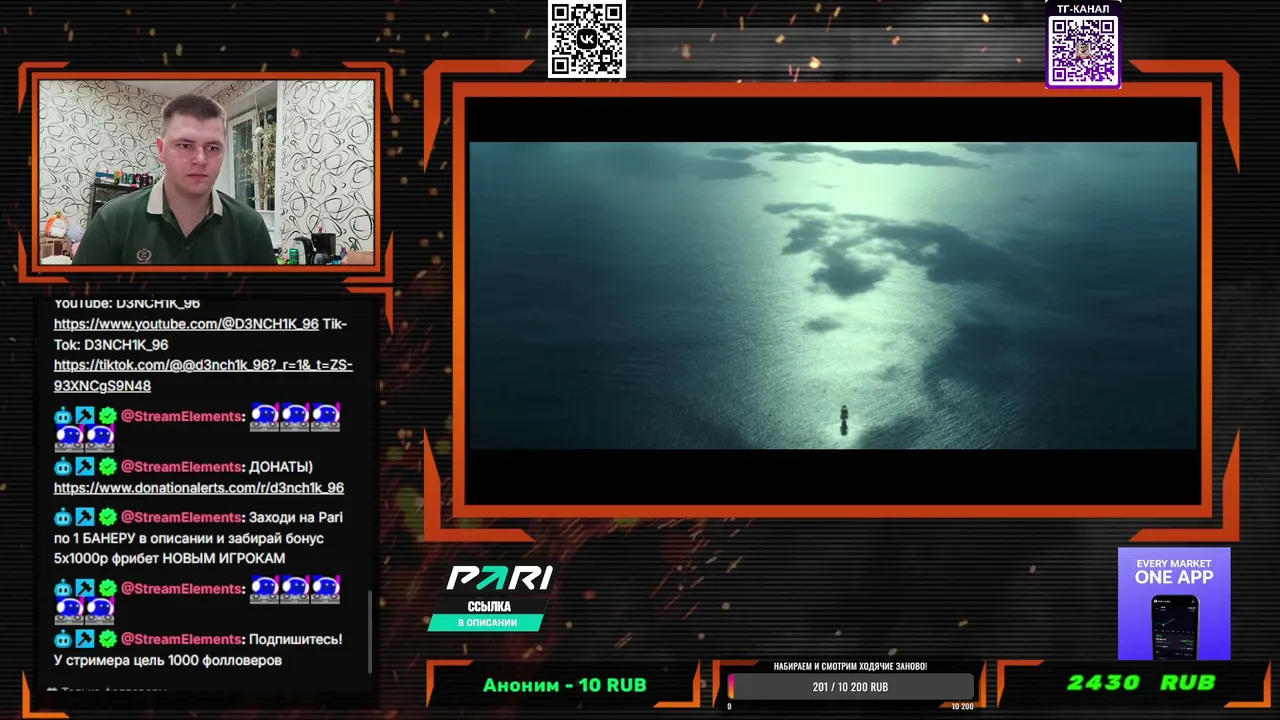Click the 'Аноним - 10 RUB' donation text

pos(565,685)
